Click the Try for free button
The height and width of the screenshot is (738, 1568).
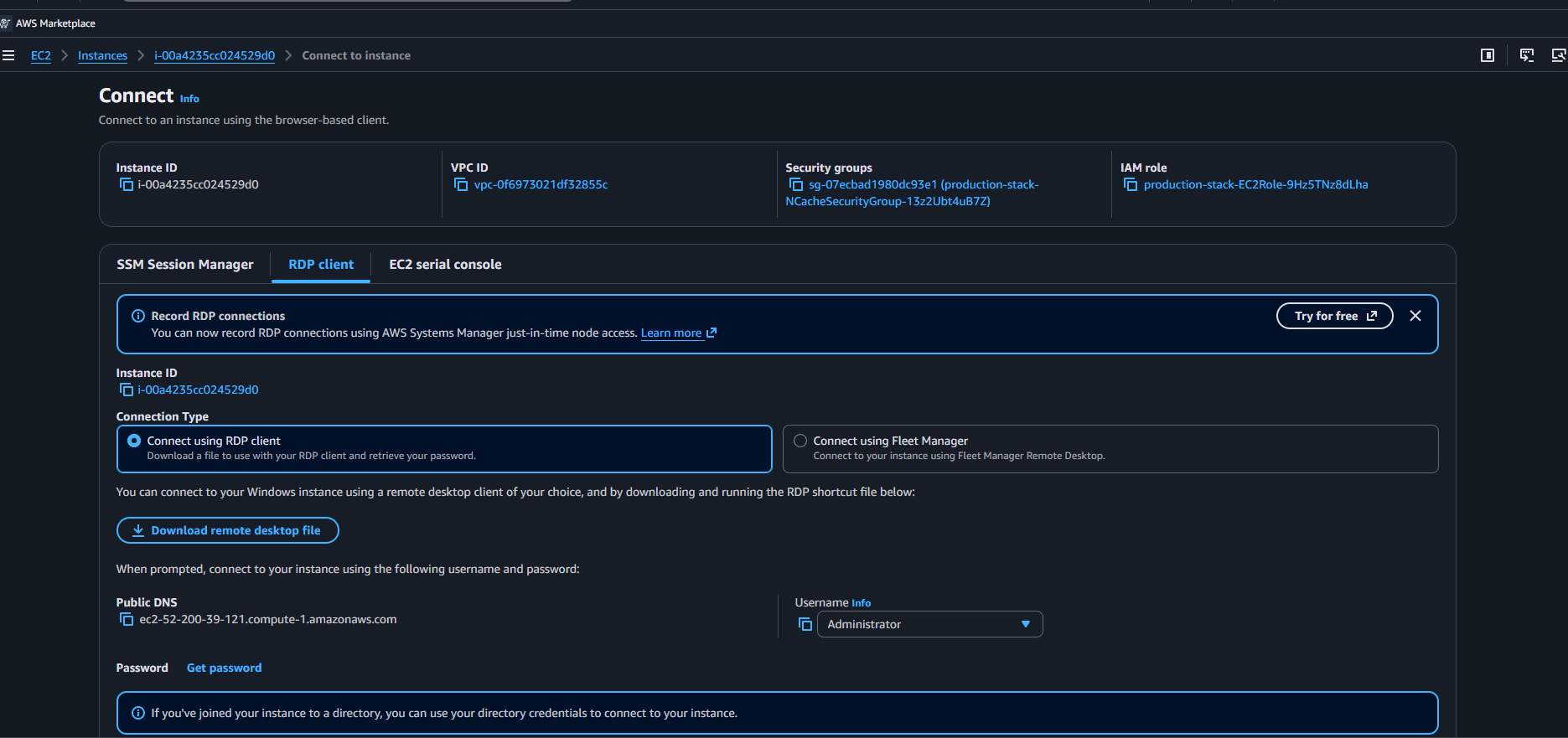1334,316
